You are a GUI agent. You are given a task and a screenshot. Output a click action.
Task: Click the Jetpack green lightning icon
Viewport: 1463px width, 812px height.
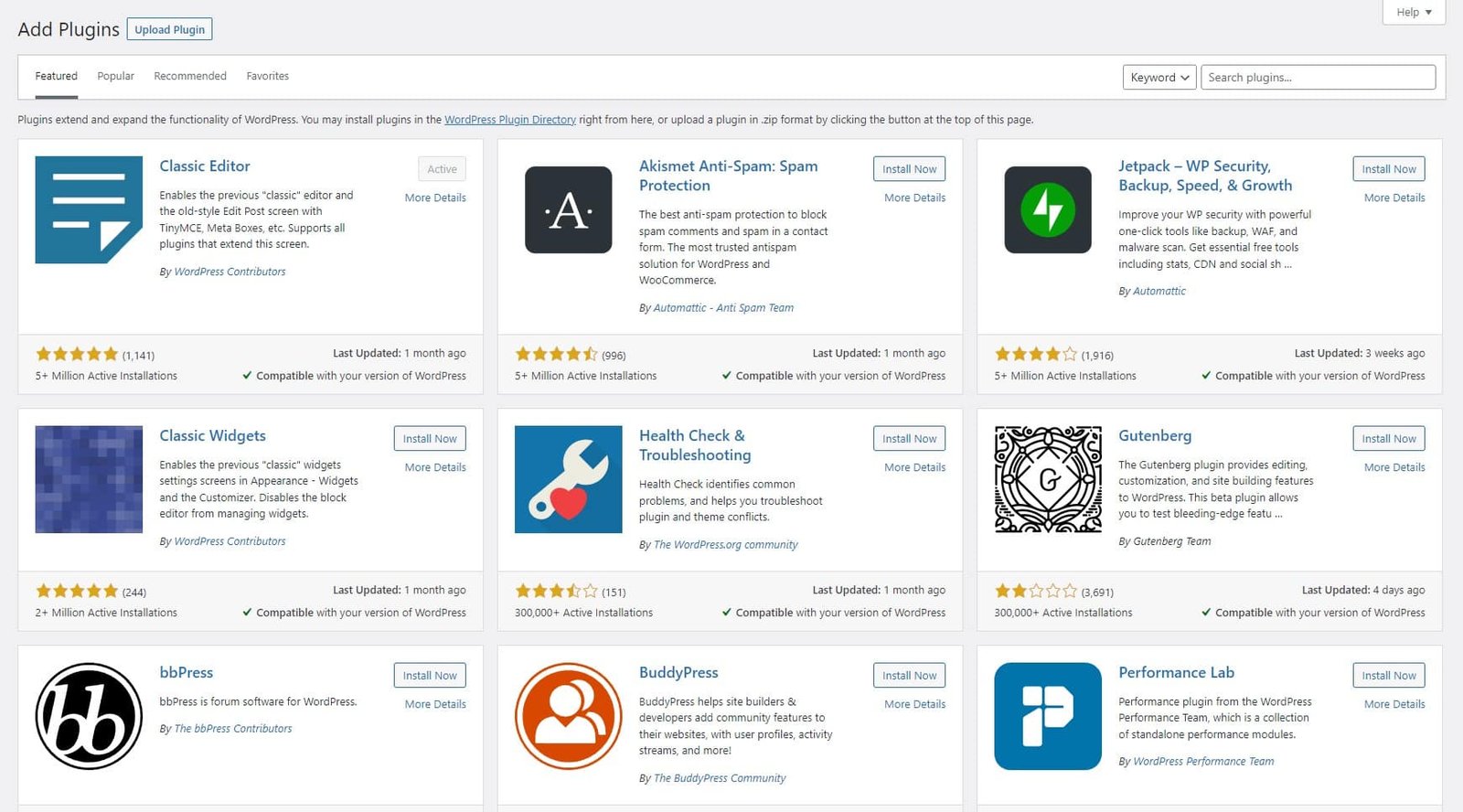point(1048,209)
